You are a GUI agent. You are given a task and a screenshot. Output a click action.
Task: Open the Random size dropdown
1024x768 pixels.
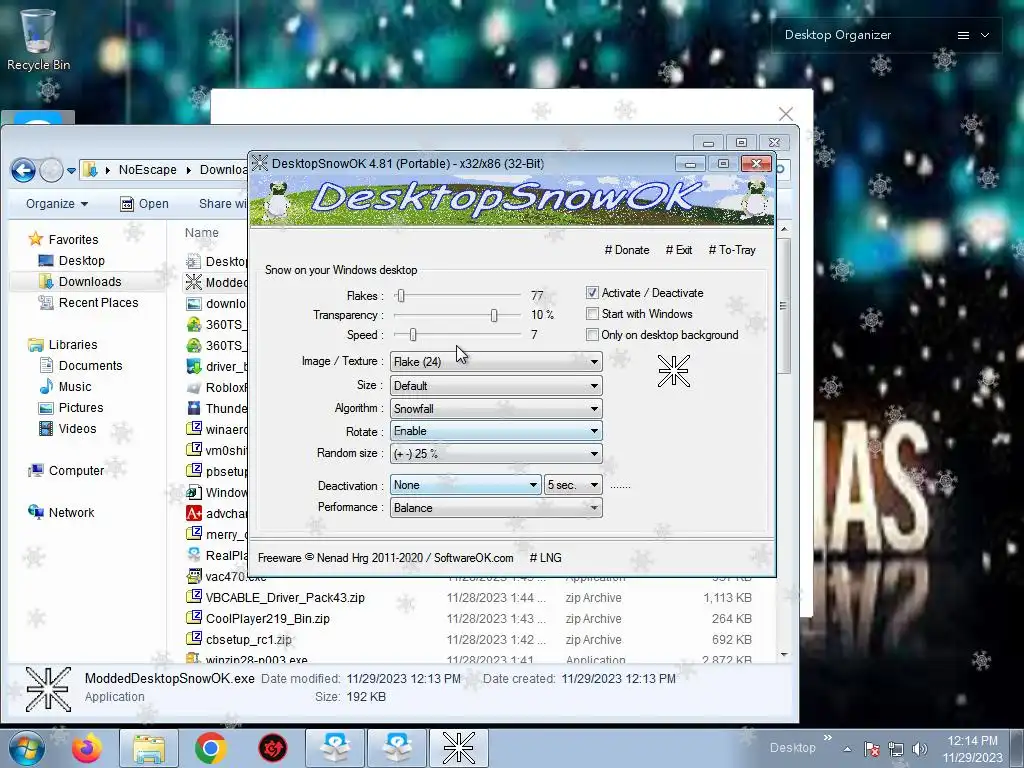496,453
